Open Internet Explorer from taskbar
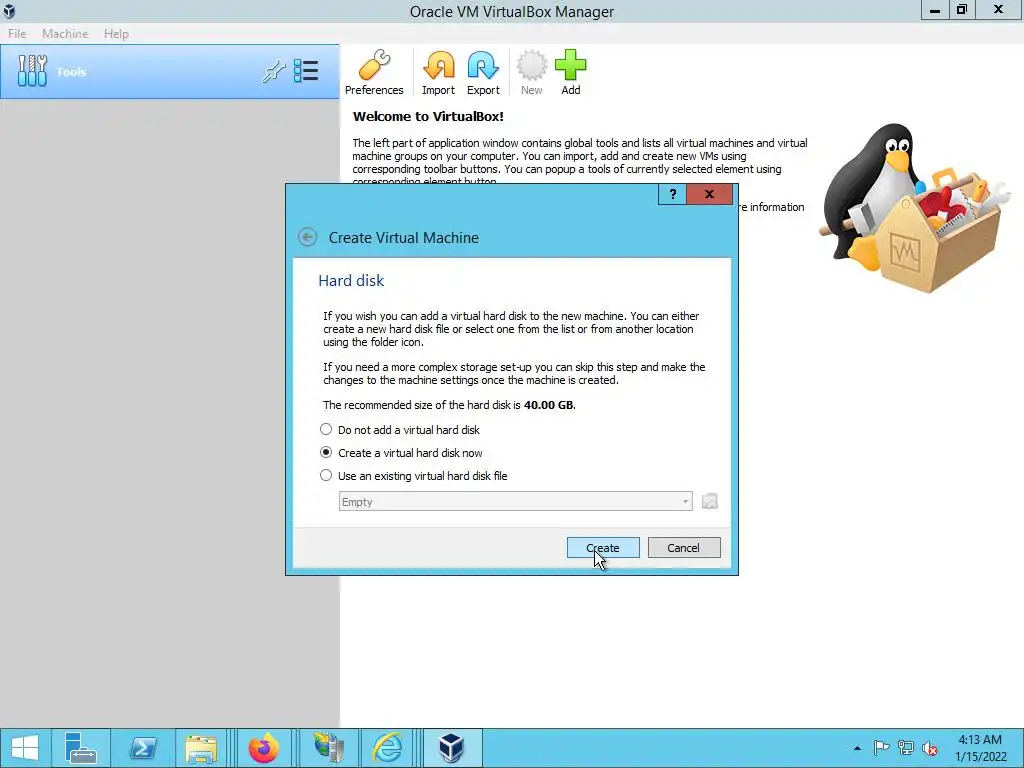1024x768 pixels. (x=387, y=748)
